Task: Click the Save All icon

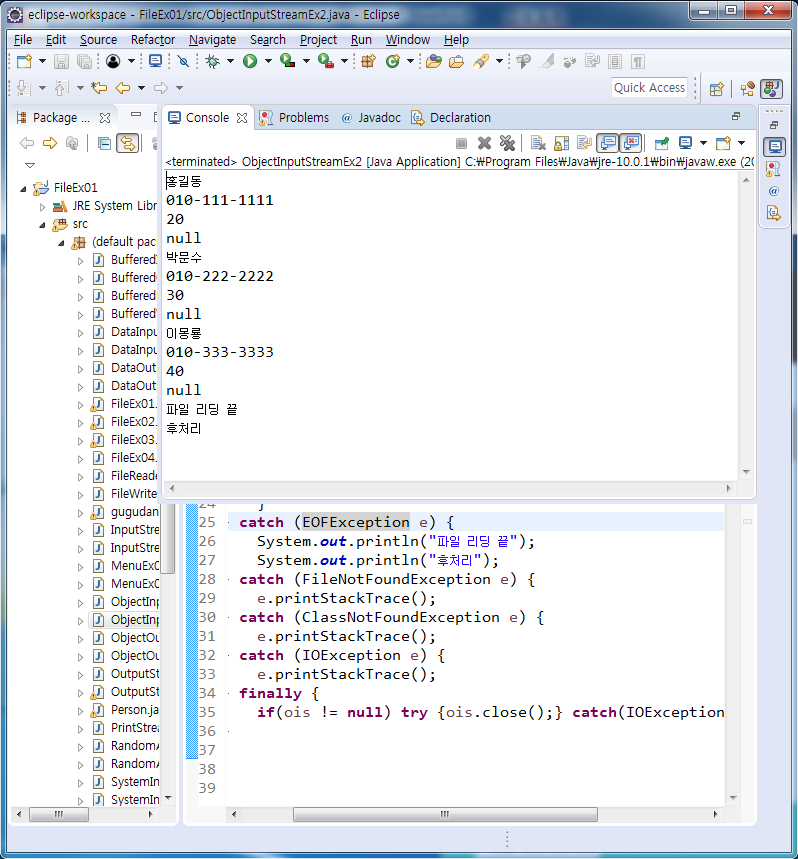Action: 84,61
